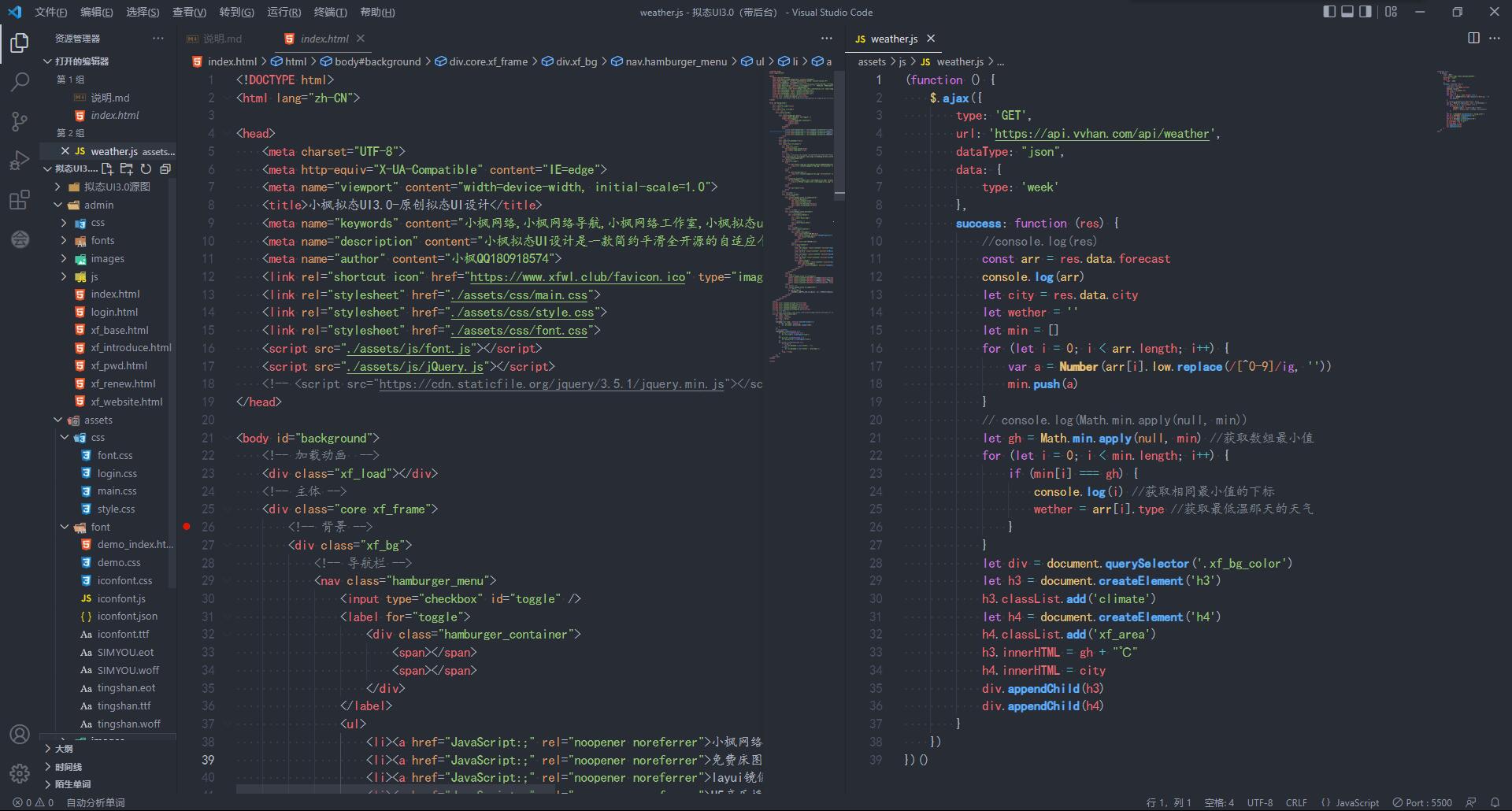Screen dimensions: 1512x811
Task: Switch to the 说明.md tab
Action: point(222,39)
